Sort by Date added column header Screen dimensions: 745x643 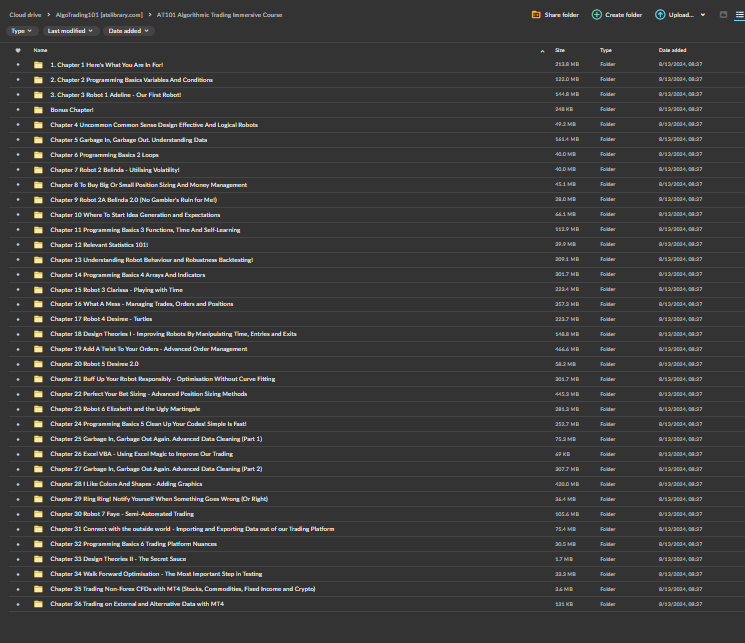672,50
